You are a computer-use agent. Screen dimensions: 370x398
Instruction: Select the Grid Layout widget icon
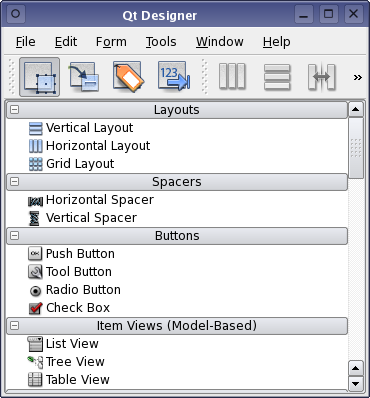[x=35, y=164]
